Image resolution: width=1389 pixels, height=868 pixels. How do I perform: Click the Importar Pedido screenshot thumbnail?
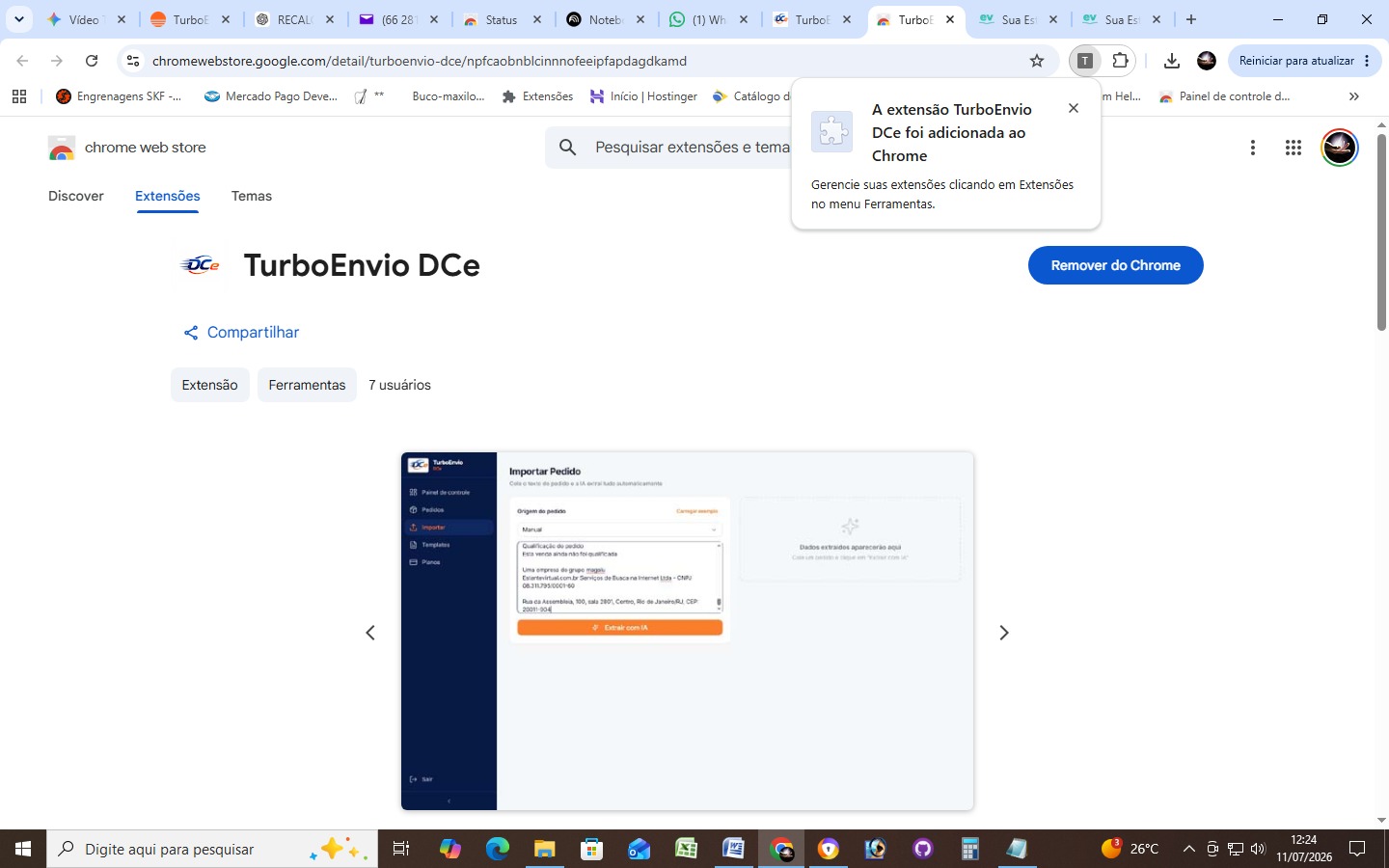click(688, 631)
